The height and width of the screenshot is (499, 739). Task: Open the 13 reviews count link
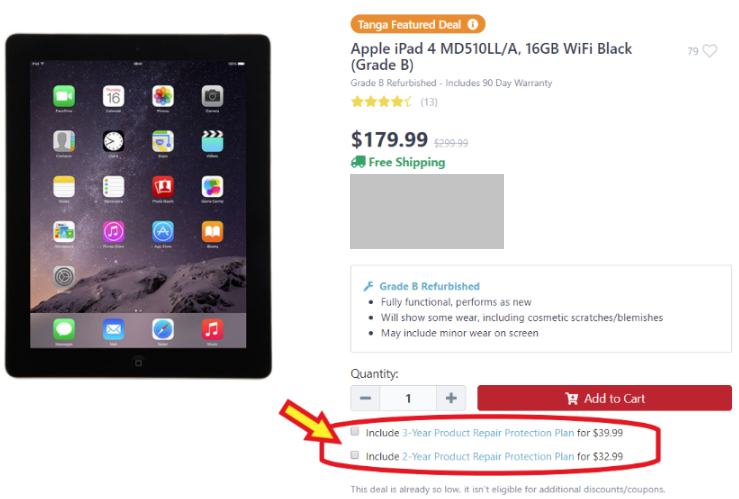(x=429, y=102)
